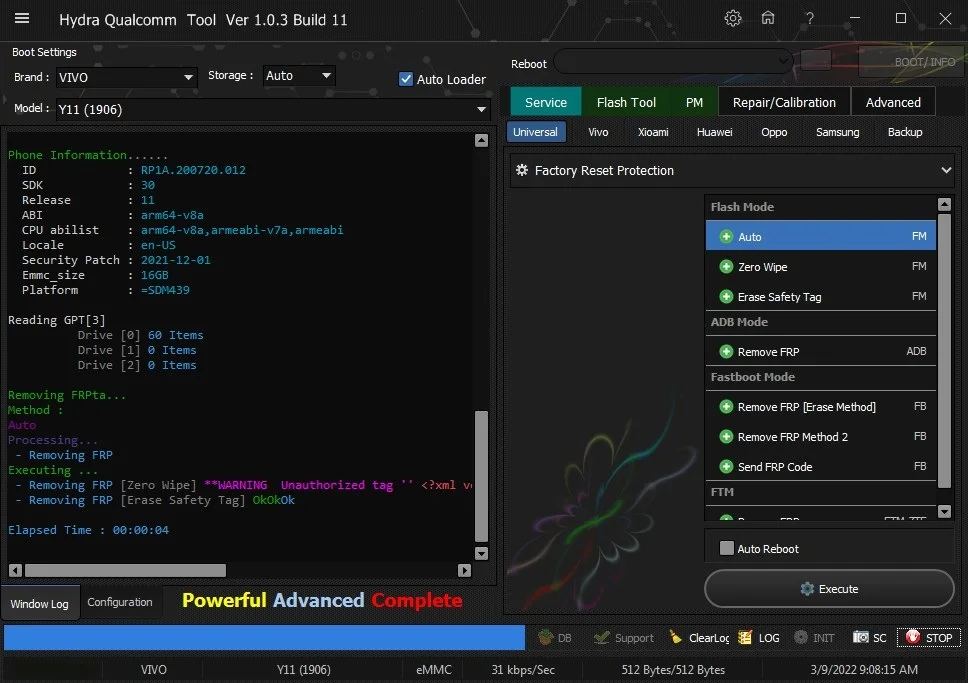The image size is (968, 683).
Task: Disable the Auto Loader checkbox
Action: (406, 79)
